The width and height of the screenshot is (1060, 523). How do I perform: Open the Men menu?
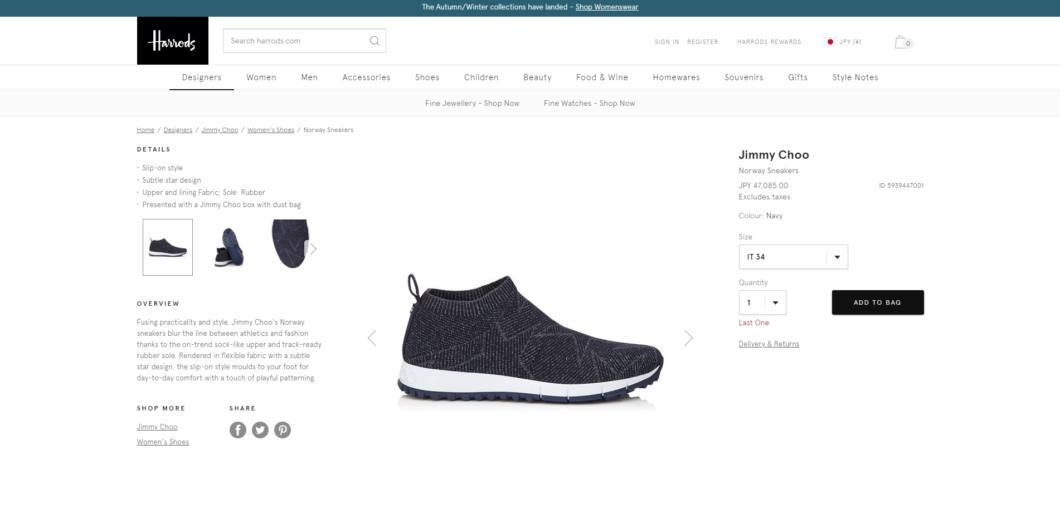pos(309,77)
